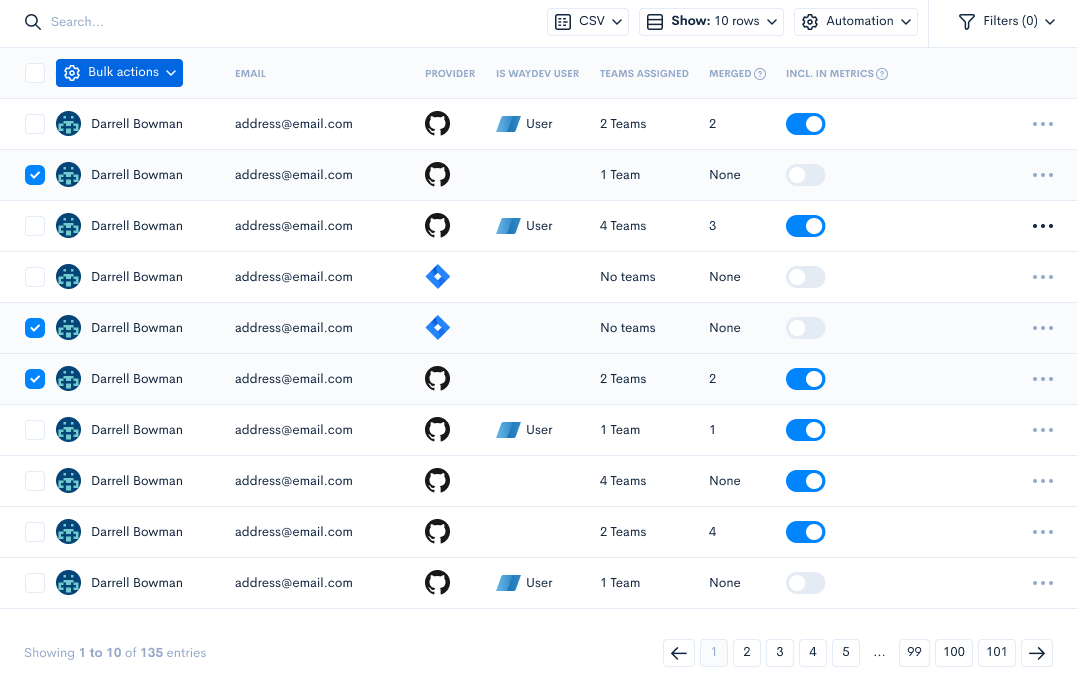Go to page 3
The height and width of the screenshot is (691, 1077).
tap(780, 653)
